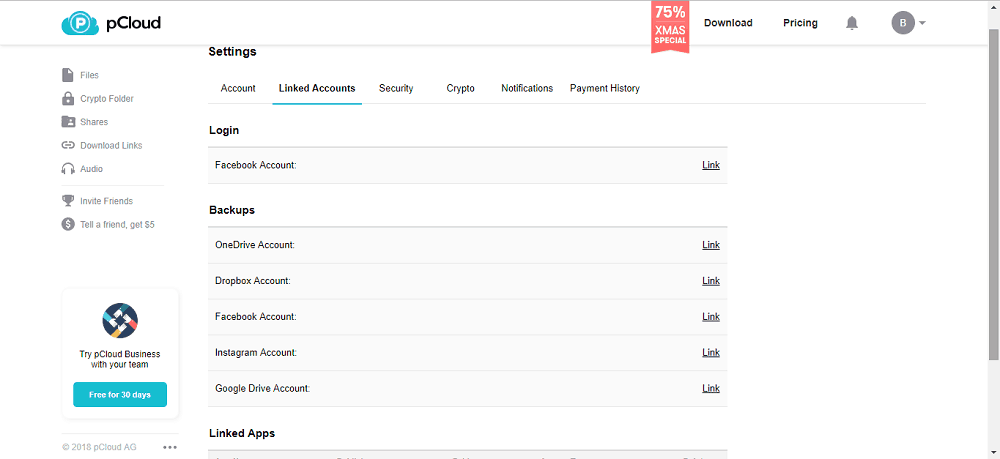Click the Login section heading
1000x459 pixels.
coord(224,130)
